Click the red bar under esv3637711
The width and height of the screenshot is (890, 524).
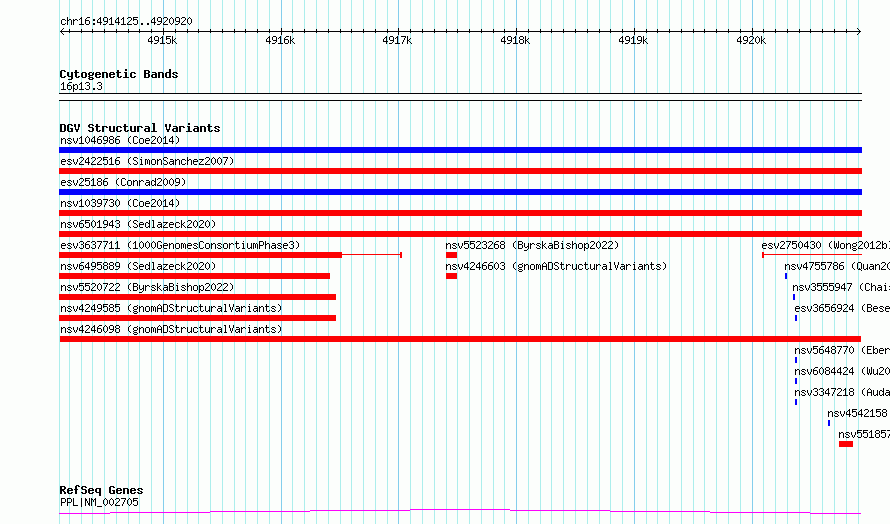pyautogui.click(x=200, y=255)
